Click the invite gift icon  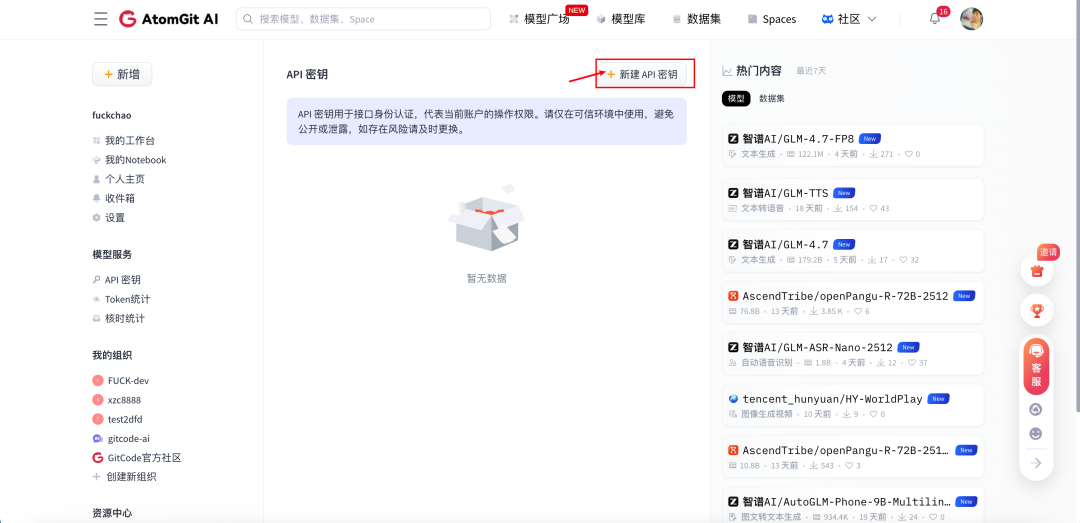click(x=1036, y=271)
